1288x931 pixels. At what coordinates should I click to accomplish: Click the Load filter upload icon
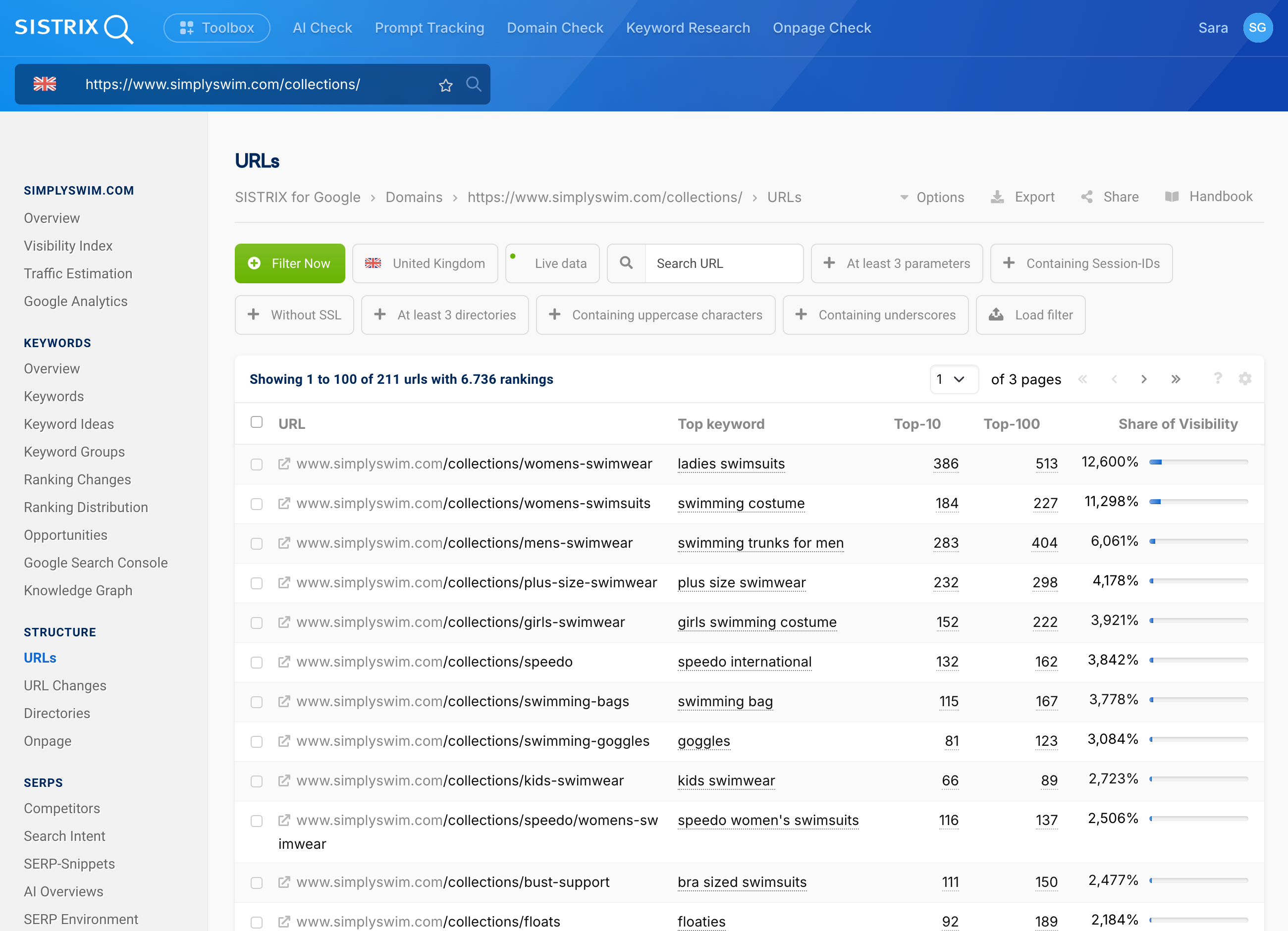click(996, 314)
